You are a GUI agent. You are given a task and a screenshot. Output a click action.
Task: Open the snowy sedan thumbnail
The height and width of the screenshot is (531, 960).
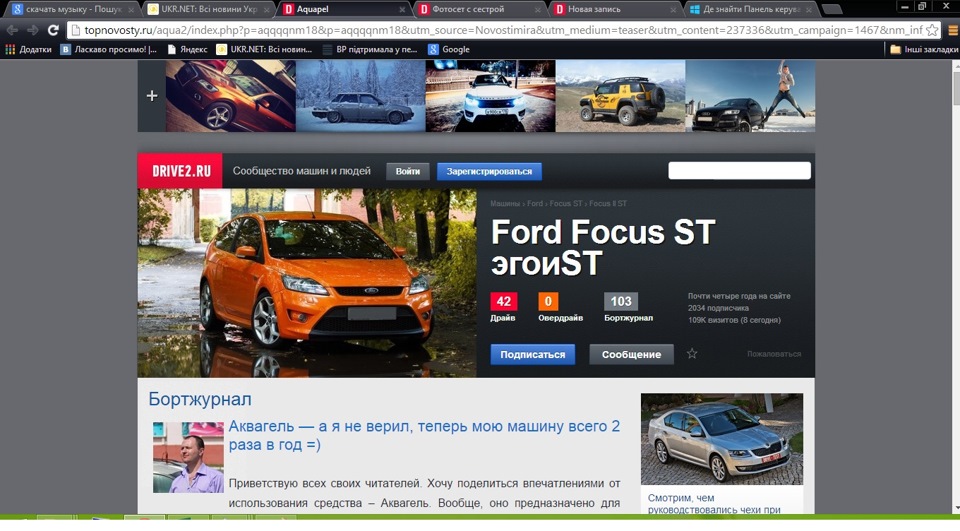coord(361,96)
